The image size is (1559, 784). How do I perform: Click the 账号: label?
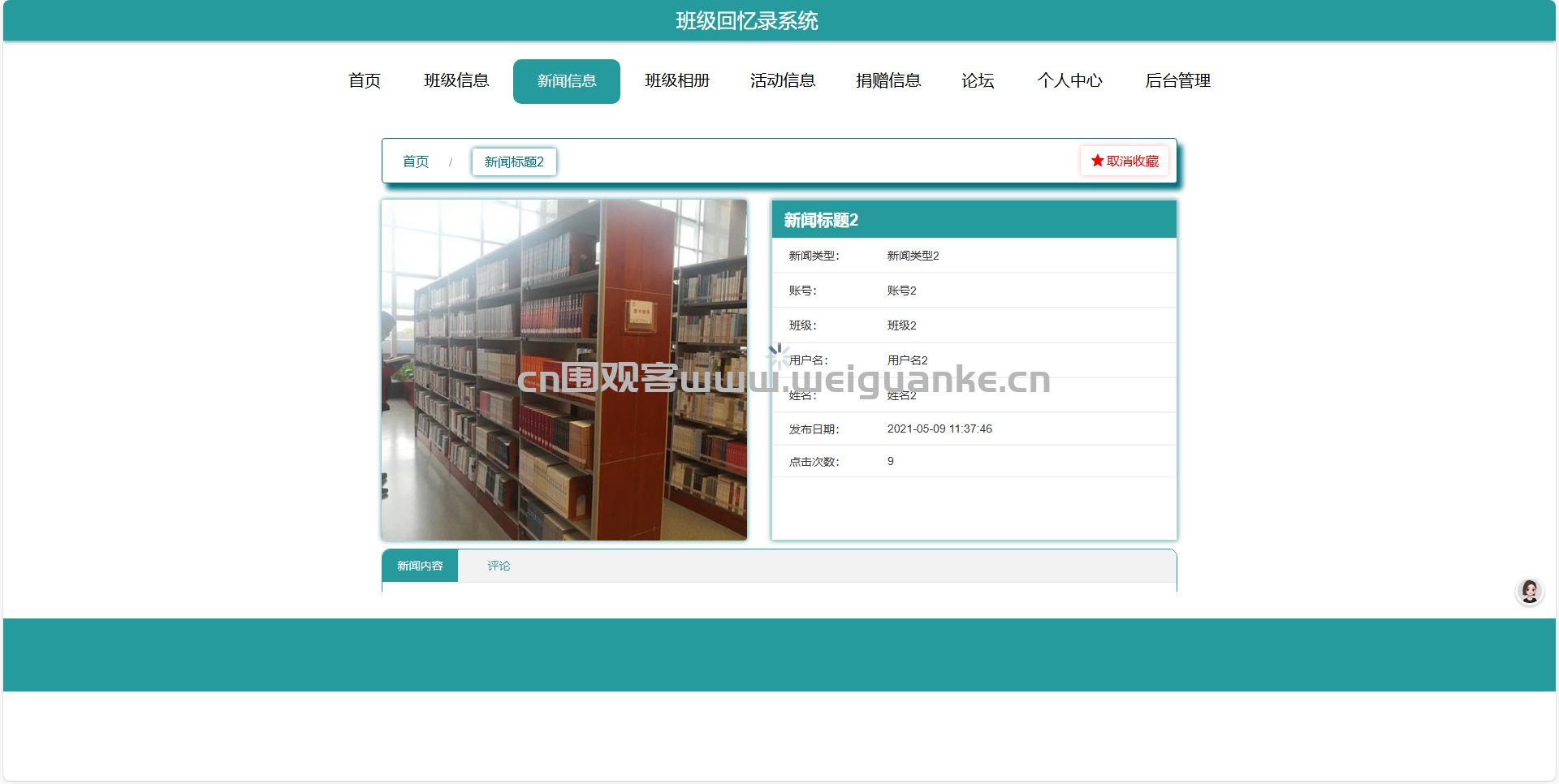pyautogui.click(x=803, y=291)
